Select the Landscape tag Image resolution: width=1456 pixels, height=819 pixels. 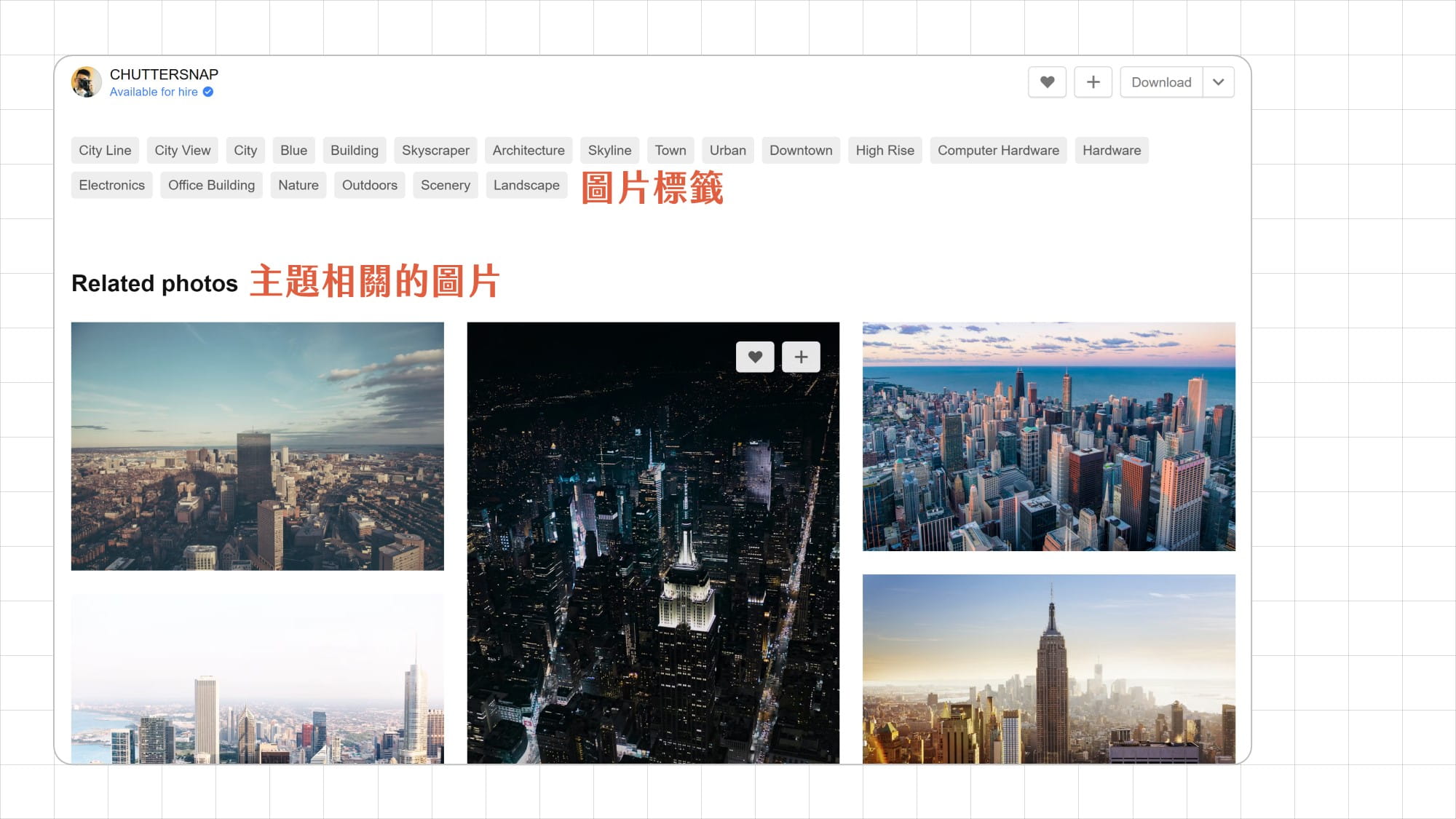click(x=526, y=185)
